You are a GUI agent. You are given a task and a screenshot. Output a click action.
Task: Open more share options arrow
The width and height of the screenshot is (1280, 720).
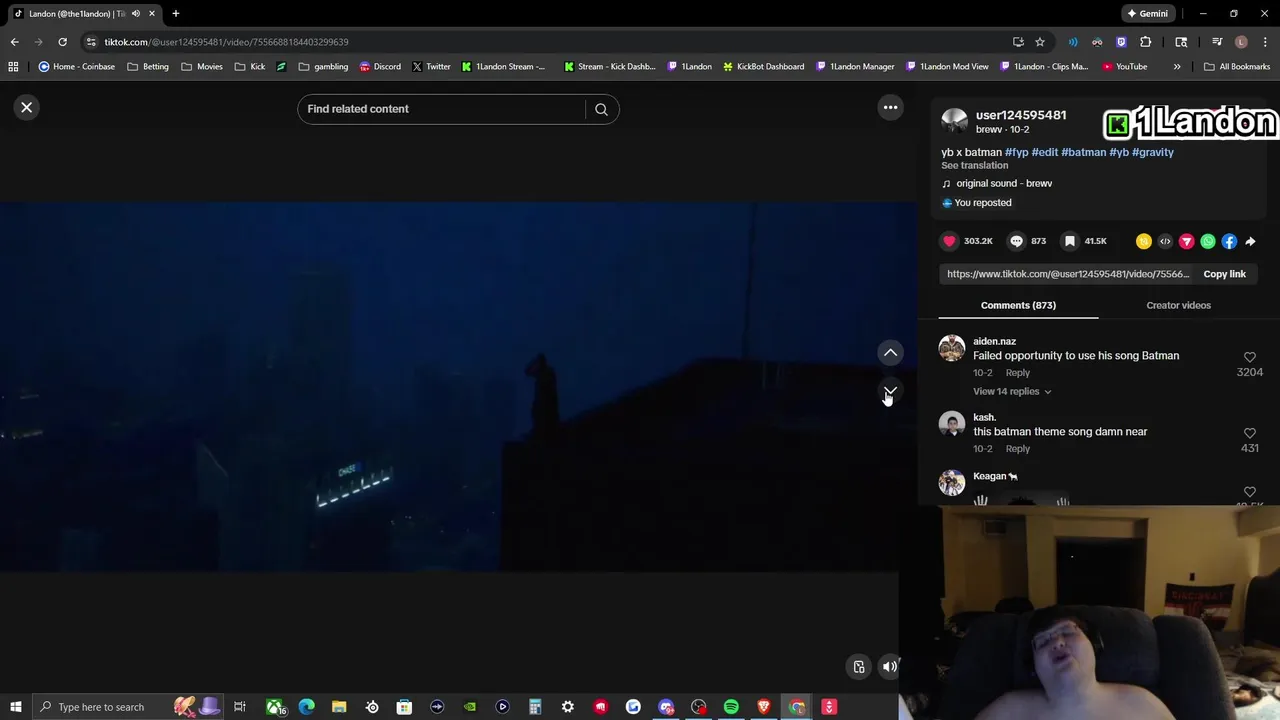pyautogui.click(x=1250, y=241)
